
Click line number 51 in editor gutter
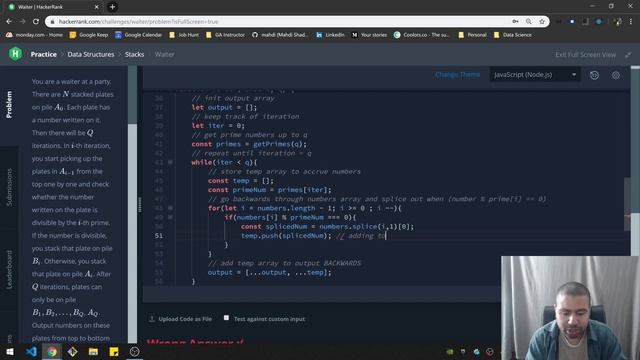point(159,236)
